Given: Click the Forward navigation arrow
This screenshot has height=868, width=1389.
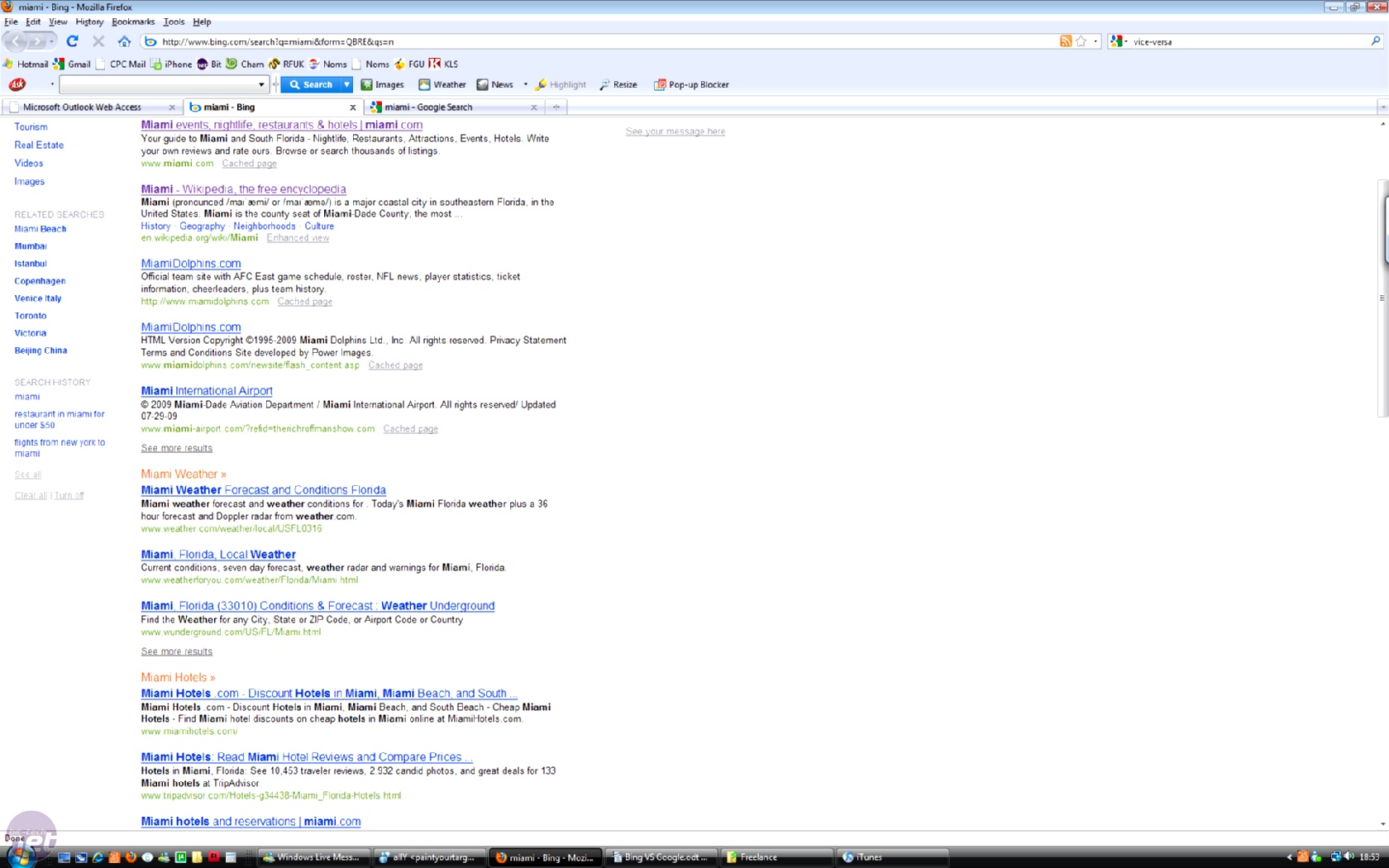Looking at the screenshot, I should coord(37,41).
